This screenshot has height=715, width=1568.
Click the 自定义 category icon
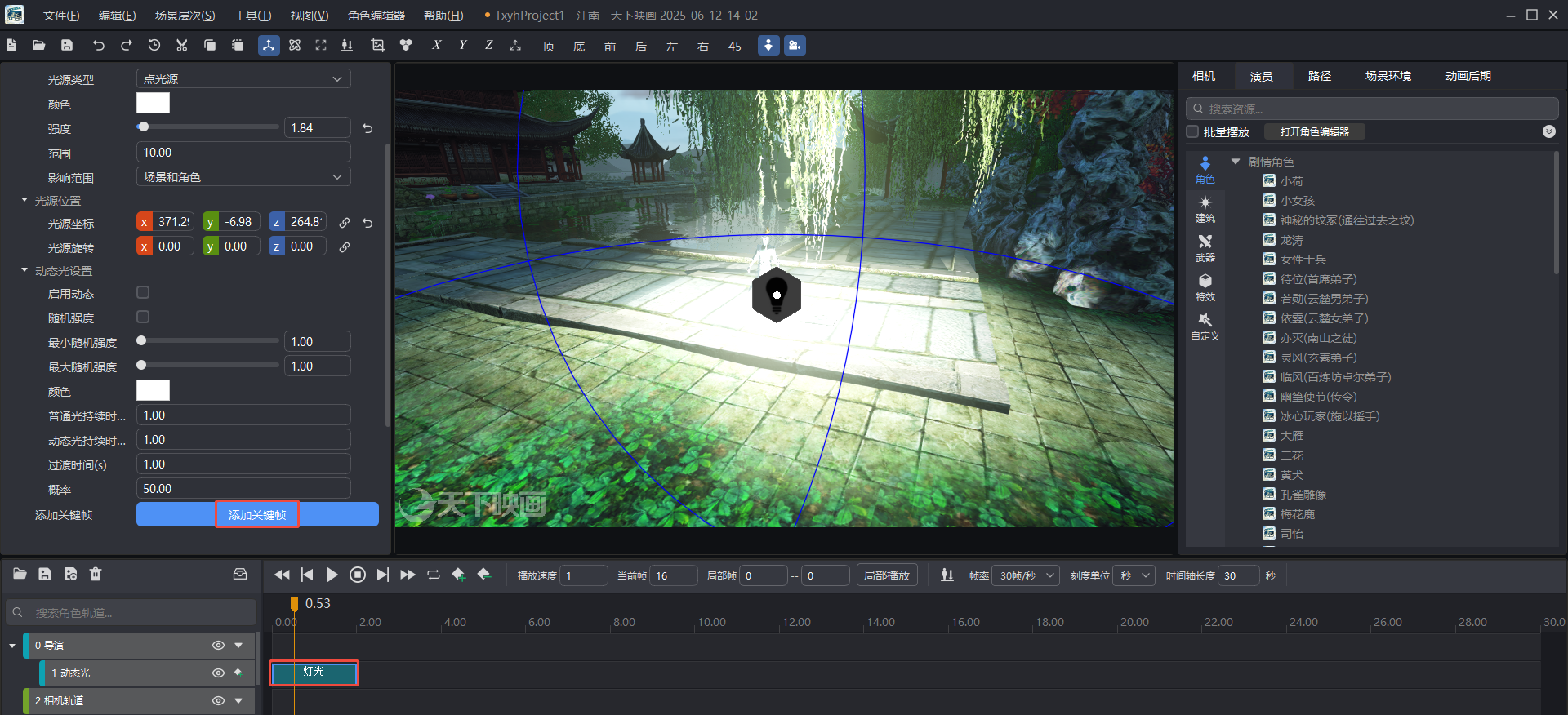point(1205,326)
